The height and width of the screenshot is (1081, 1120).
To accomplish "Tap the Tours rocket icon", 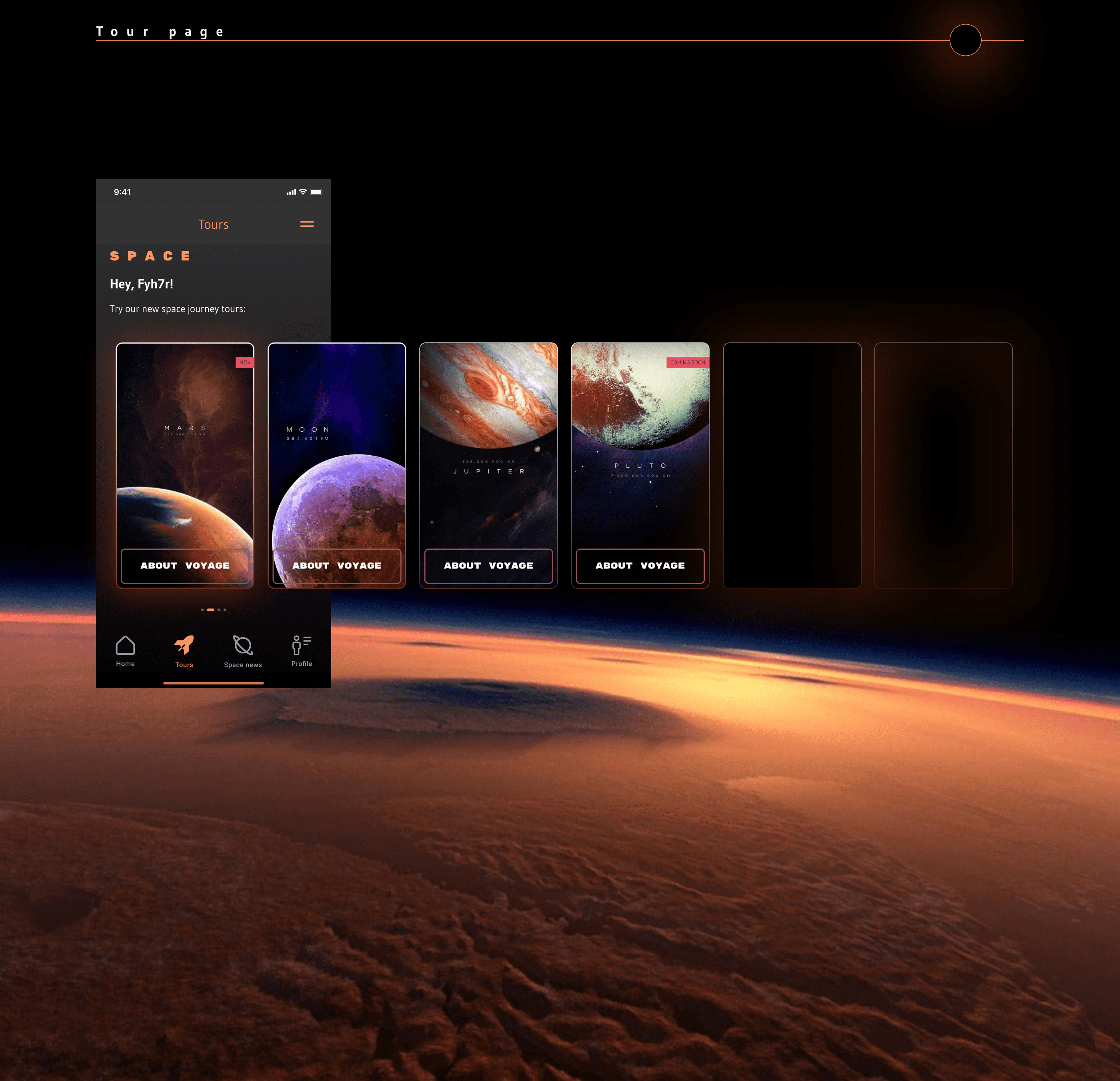I will 184,645.
